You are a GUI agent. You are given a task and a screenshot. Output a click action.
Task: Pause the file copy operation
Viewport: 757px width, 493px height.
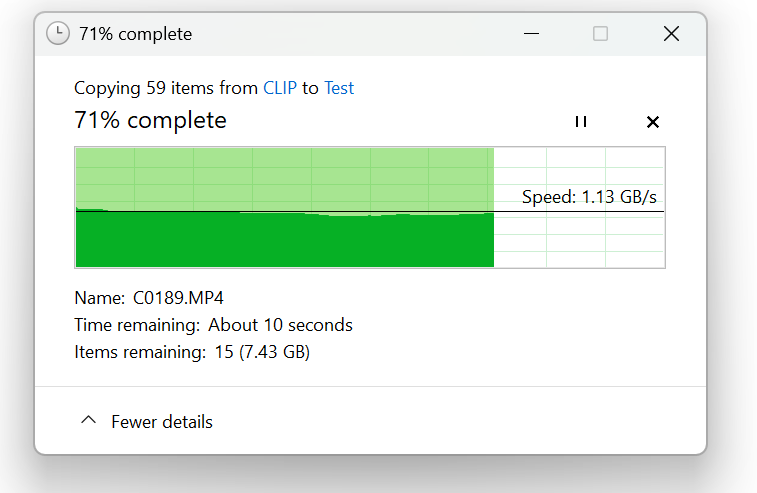580,122
